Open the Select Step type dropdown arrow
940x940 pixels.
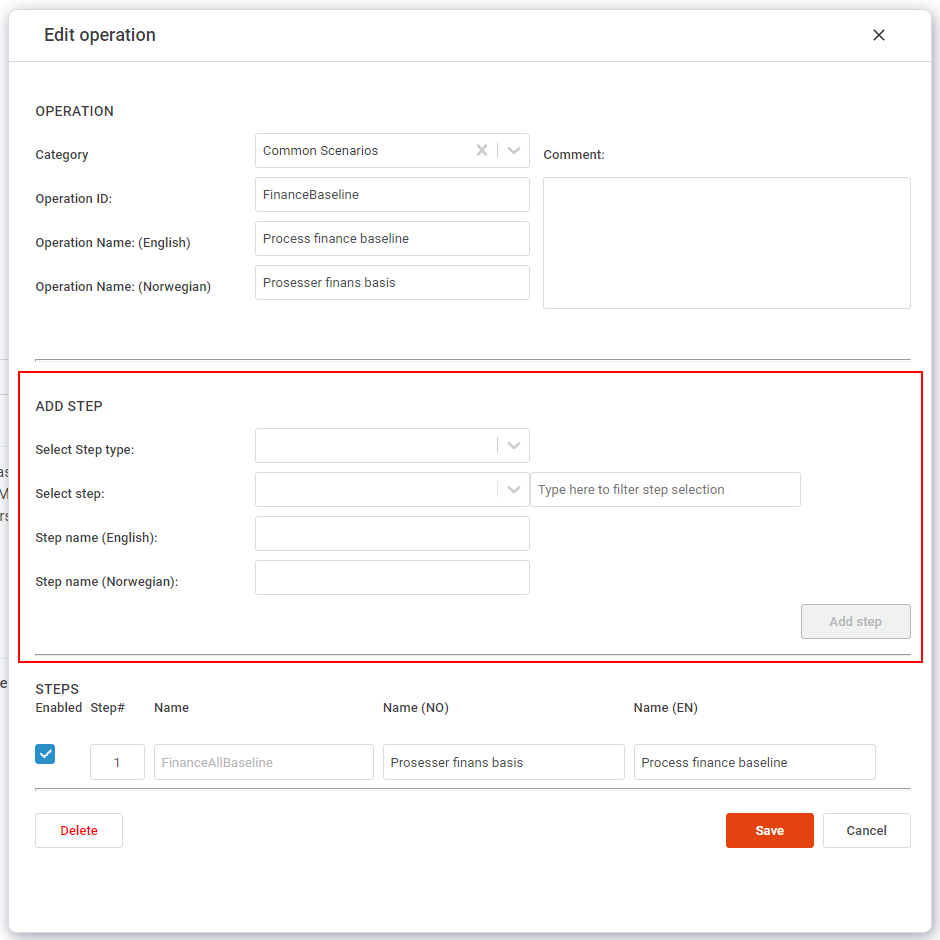pos(513,445)
